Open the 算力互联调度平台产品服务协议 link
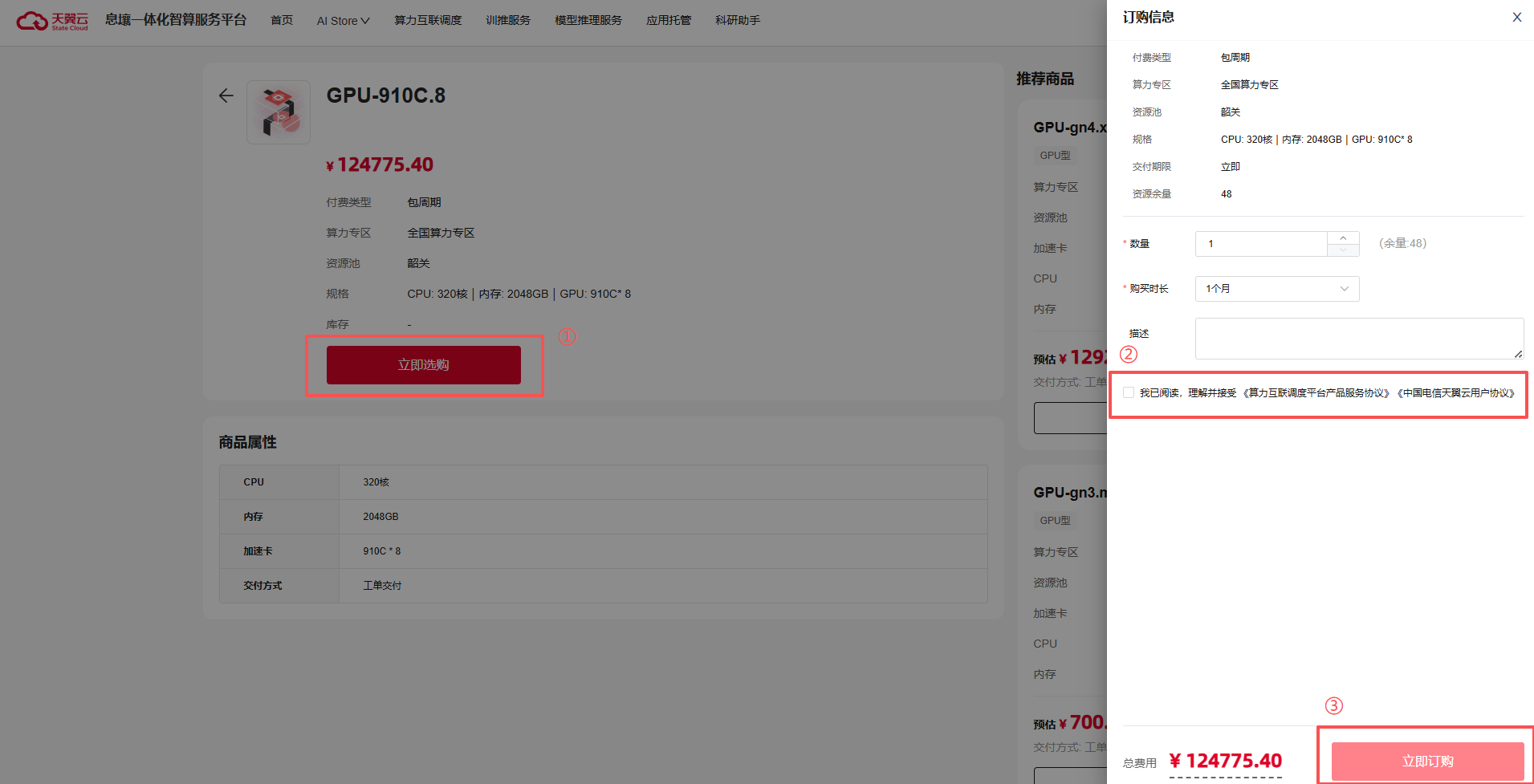 tap(1316, 393)
